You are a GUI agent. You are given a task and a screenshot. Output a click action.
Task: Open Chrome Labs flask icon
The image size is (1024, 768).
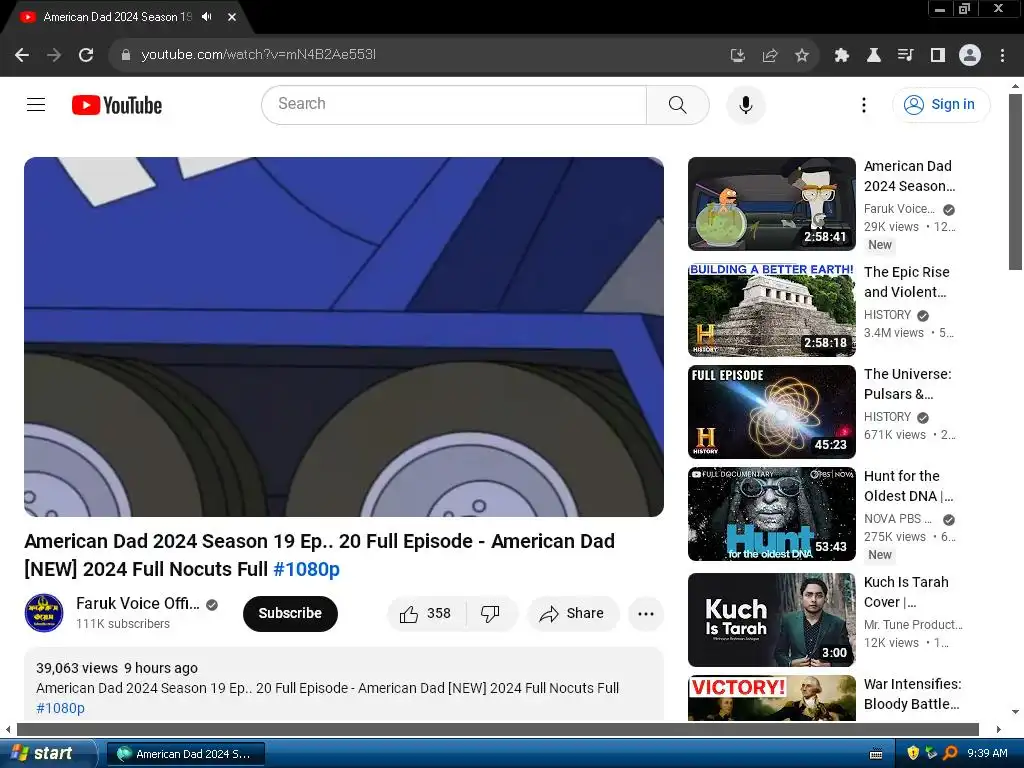873,56
